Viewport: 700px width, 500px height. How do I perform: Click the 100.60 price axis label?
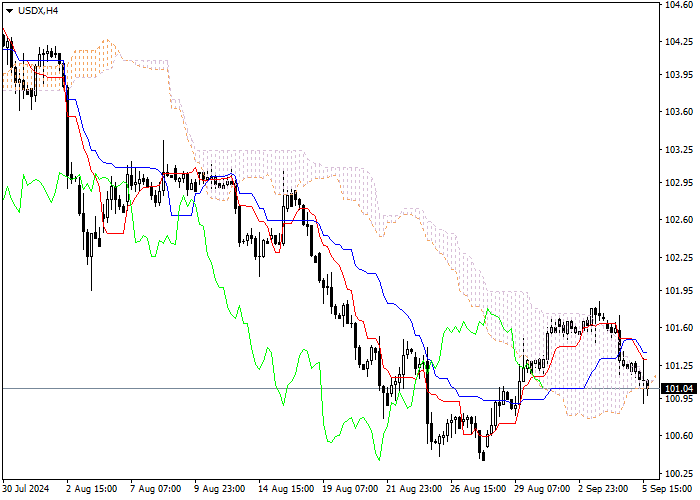[x=679, y=436]
